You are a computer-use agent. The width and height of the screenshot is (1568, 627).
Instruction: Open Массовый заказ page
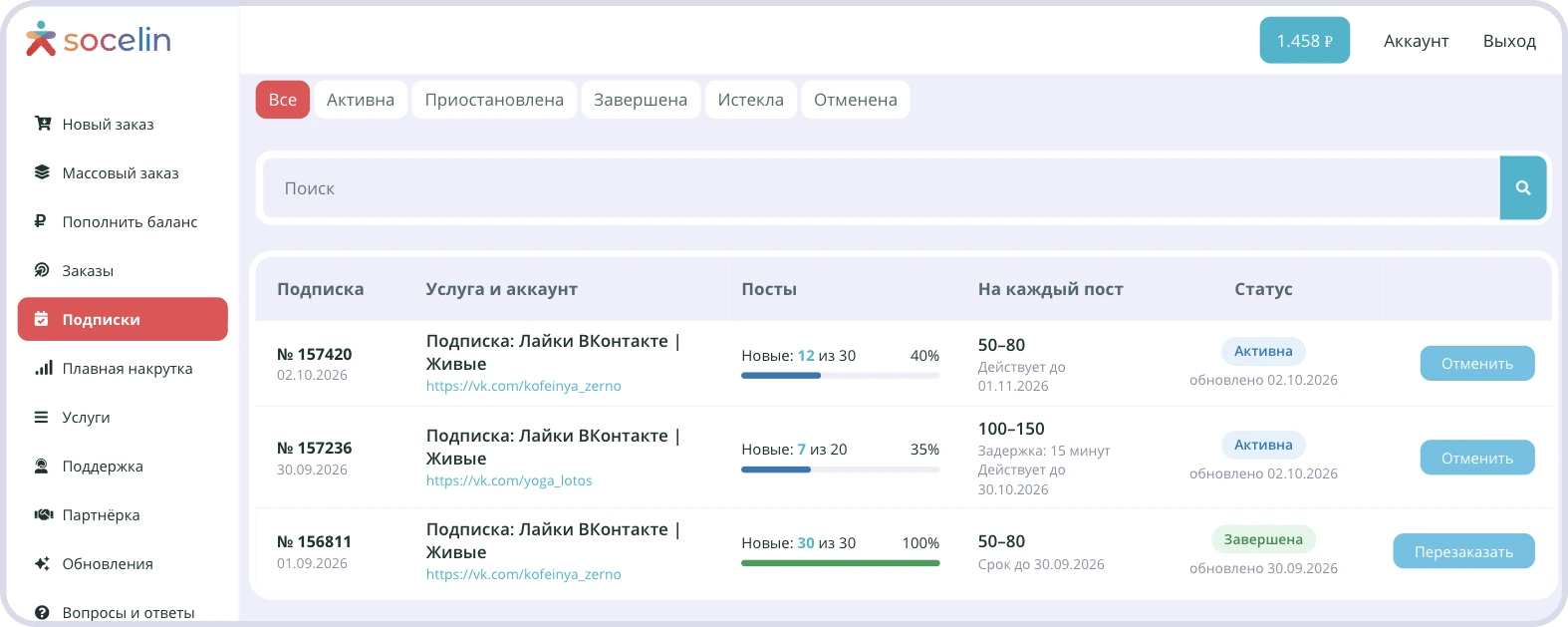tap(123, 172)
